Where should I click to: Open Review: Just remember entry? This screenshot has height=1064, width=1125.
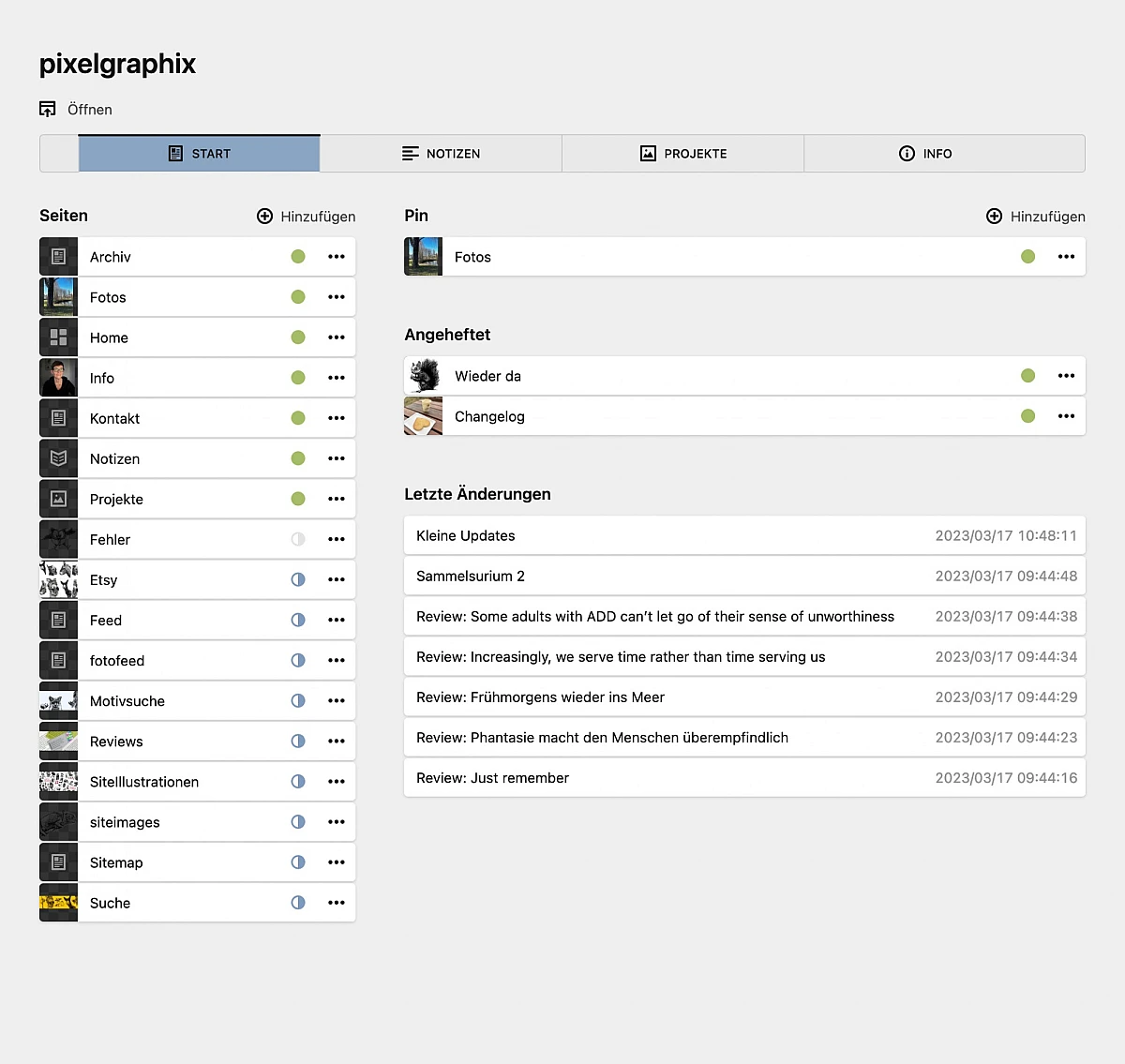click(744, 777)
